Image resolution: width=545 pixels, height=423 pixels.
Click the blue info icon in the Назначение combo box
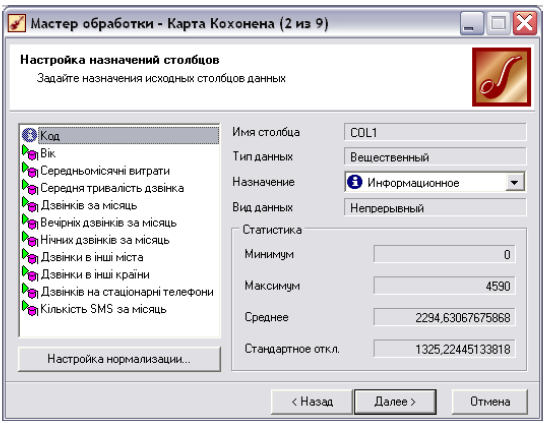355,182
